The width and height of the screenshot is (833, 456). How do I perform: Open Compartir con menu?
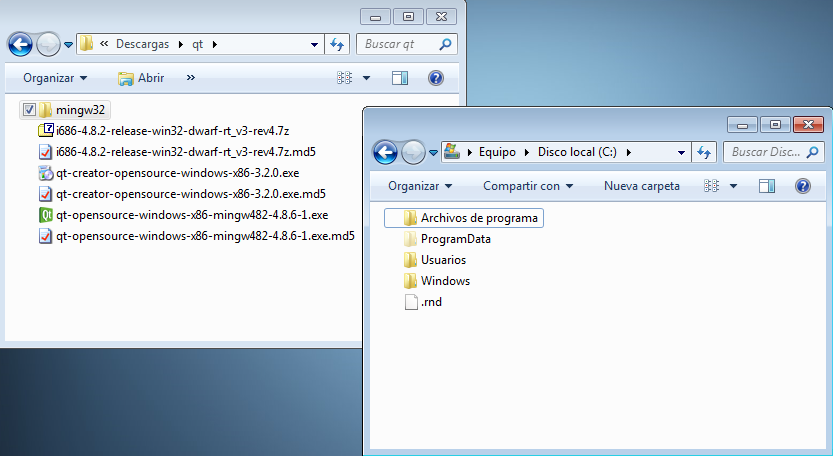click(x=528, y=186)
